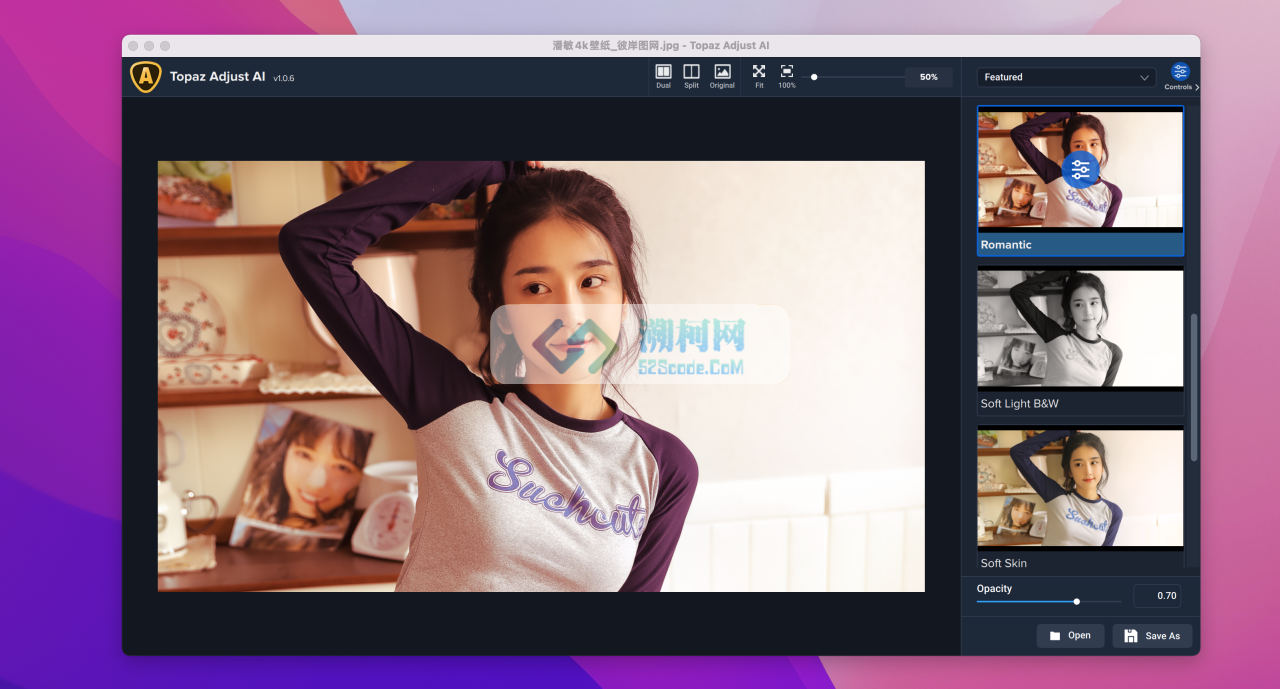This screenshot has width=1280, height=689.
Task: Select the Romantic preset thumbnail
Action: 1080,170
